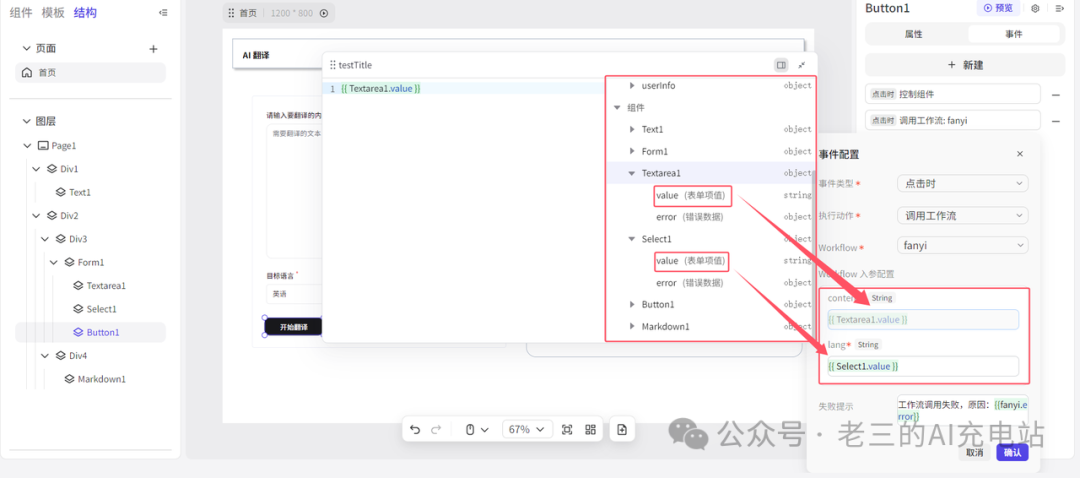The image size is (1080, 478).
Task: Open the 67% zoom dropdown
Action: tap(526, 429)
